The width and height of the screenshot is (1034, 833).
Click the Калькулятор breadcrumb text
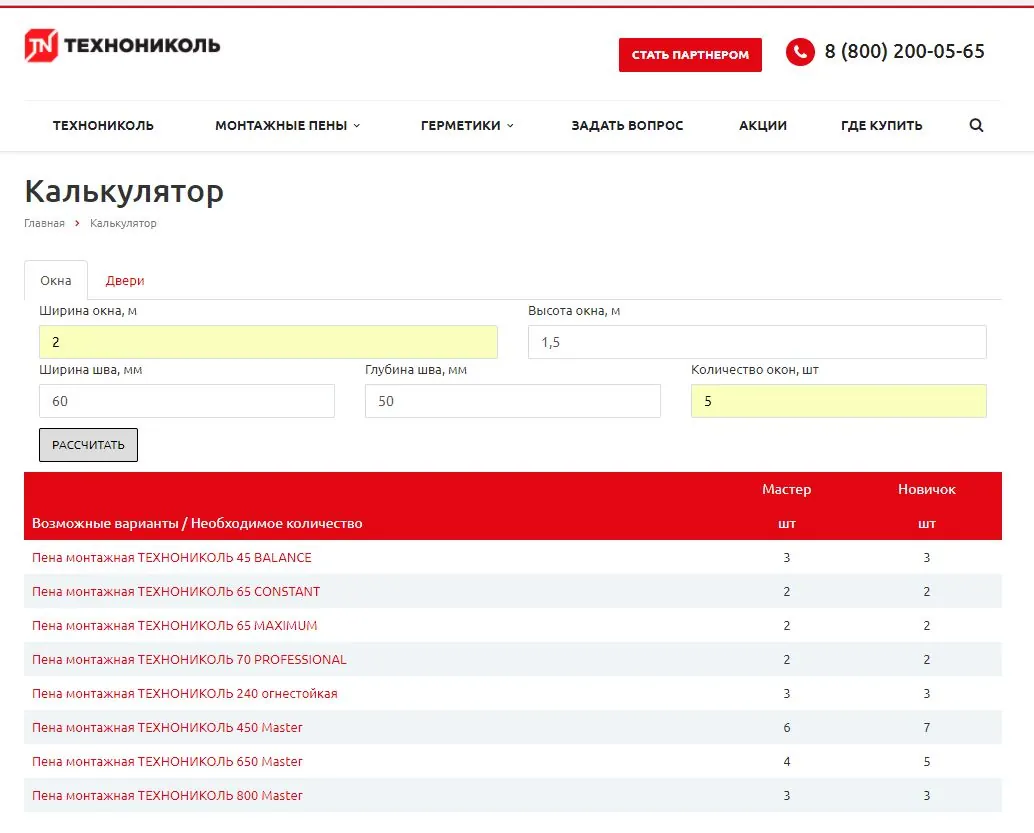[123, 224]
